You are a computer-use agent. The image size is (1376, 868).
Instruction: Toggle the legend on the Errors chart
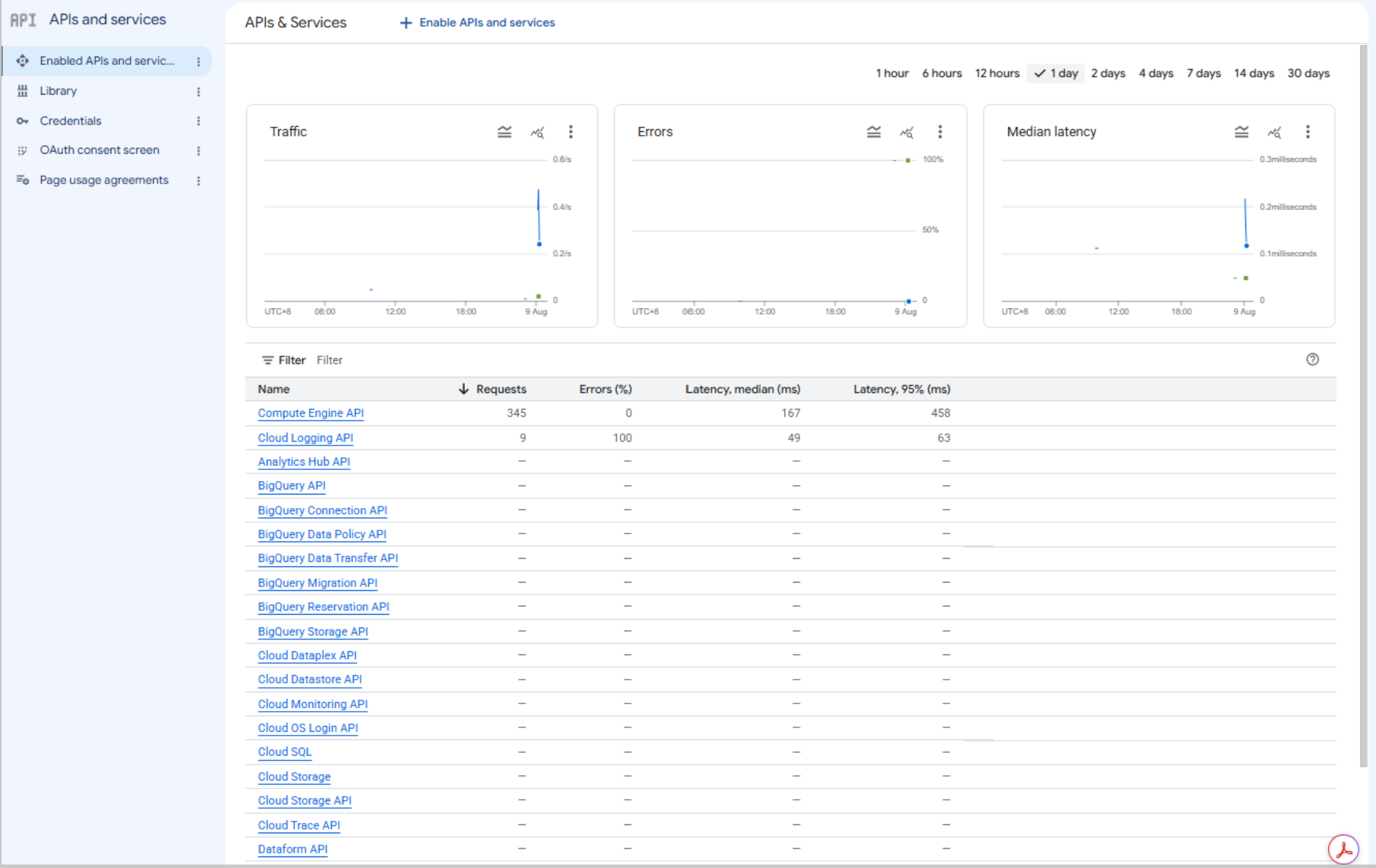point(874,132)
